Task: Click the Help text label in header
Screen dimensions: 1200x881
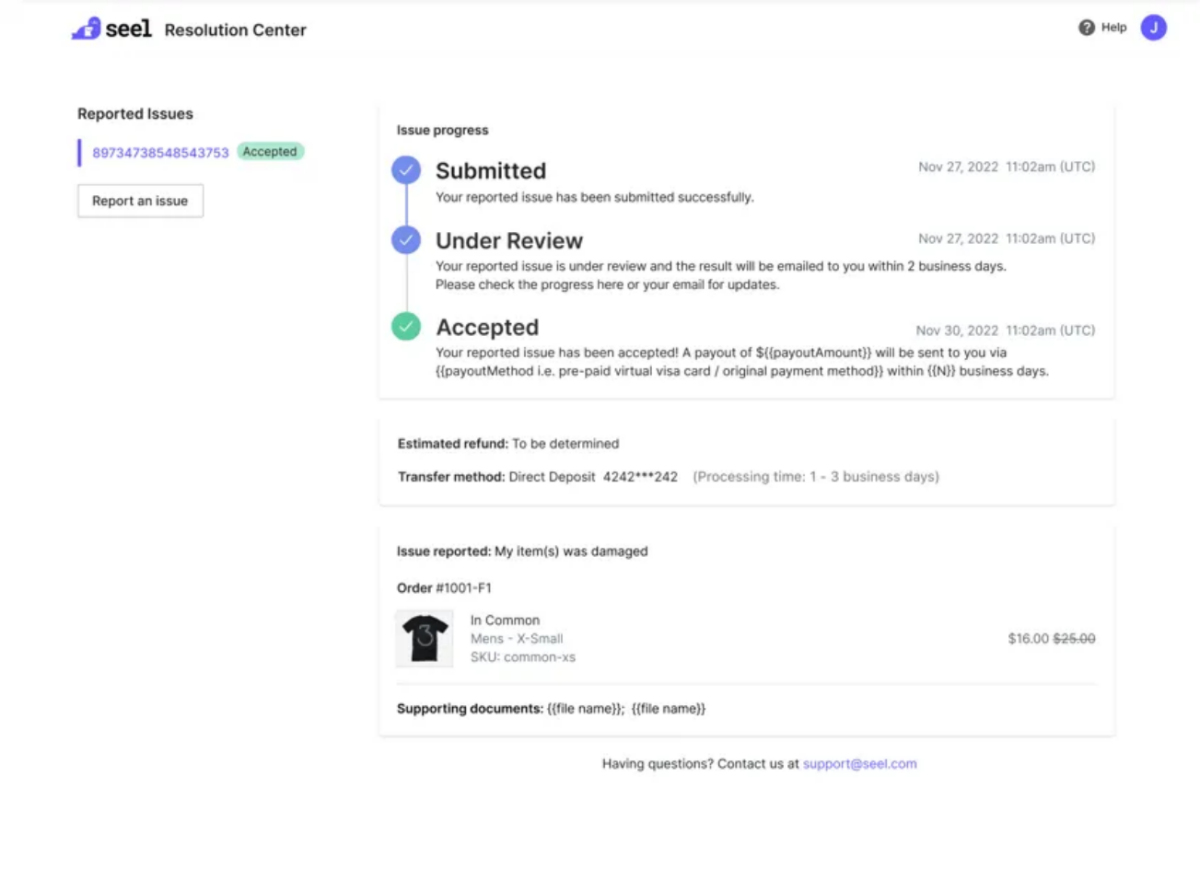Action: [x=1113, y=28]
